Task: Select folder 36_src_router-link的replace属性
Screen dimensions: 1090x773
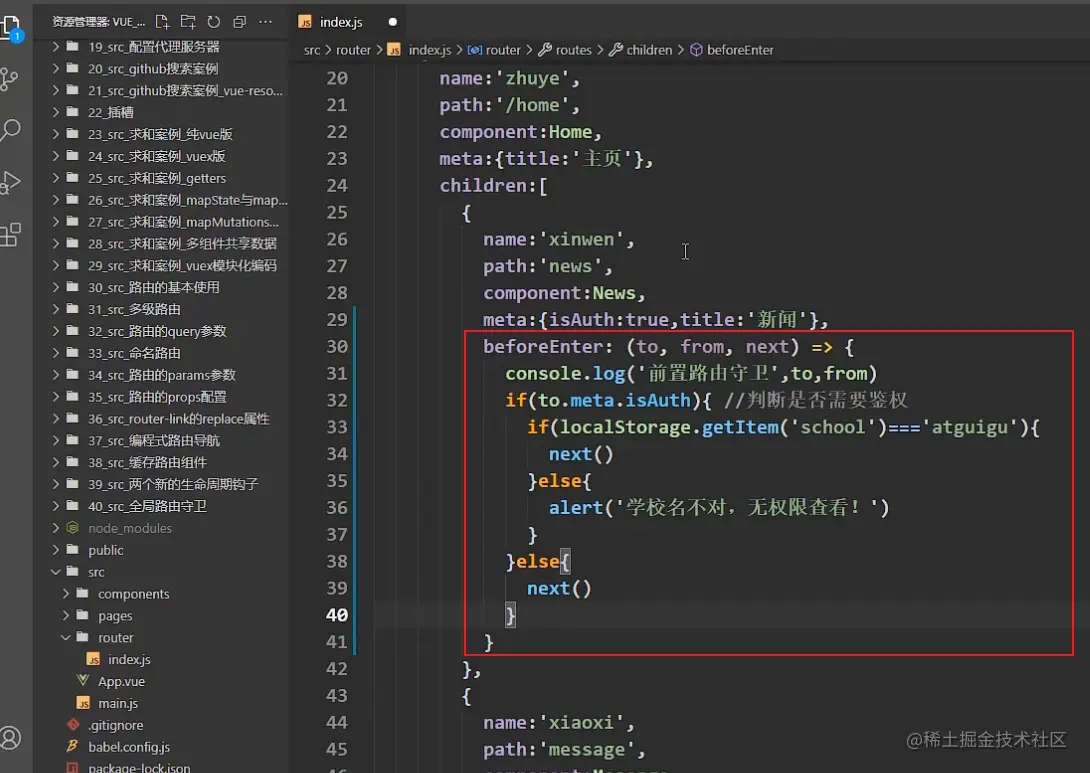Action: [179, 418]
